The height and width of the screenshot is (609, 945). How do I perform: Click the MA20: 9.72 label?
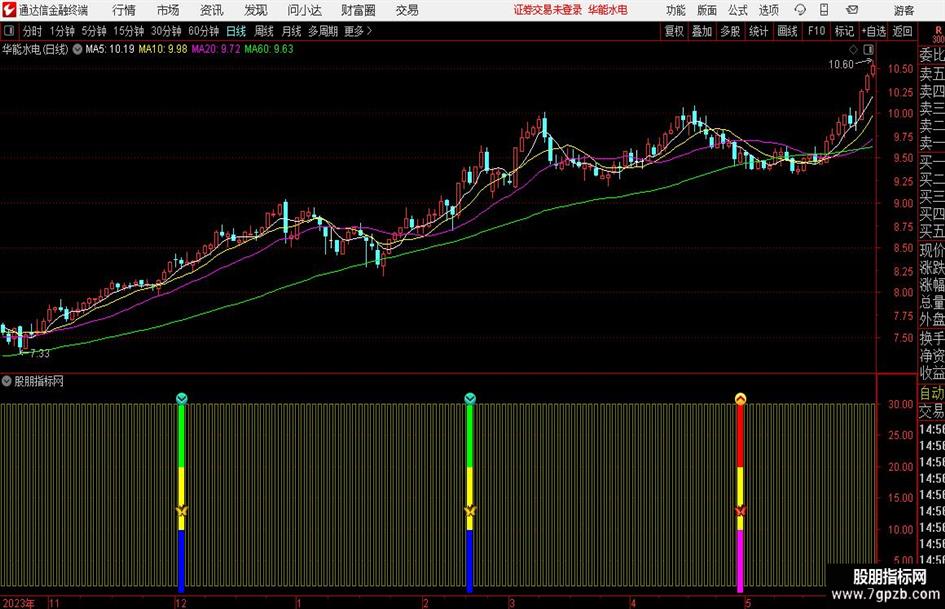pyautogui.click(x=216, y=49)
